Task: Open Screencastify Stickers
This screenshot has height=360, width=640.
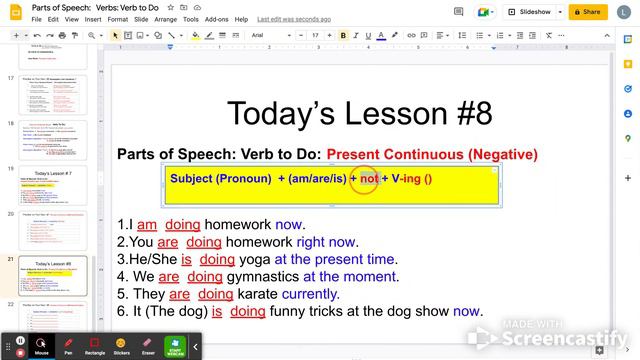Action: pyautogui.click(x=121, y=346)
